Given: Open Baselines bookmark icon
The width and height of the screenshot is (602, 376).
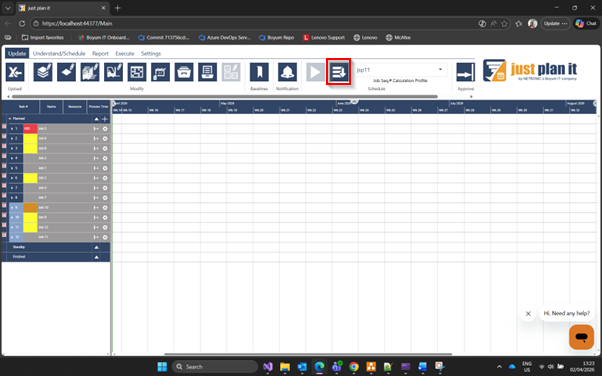Looking at the screenshot, I should pyautogui.click(x=259, y=72).
